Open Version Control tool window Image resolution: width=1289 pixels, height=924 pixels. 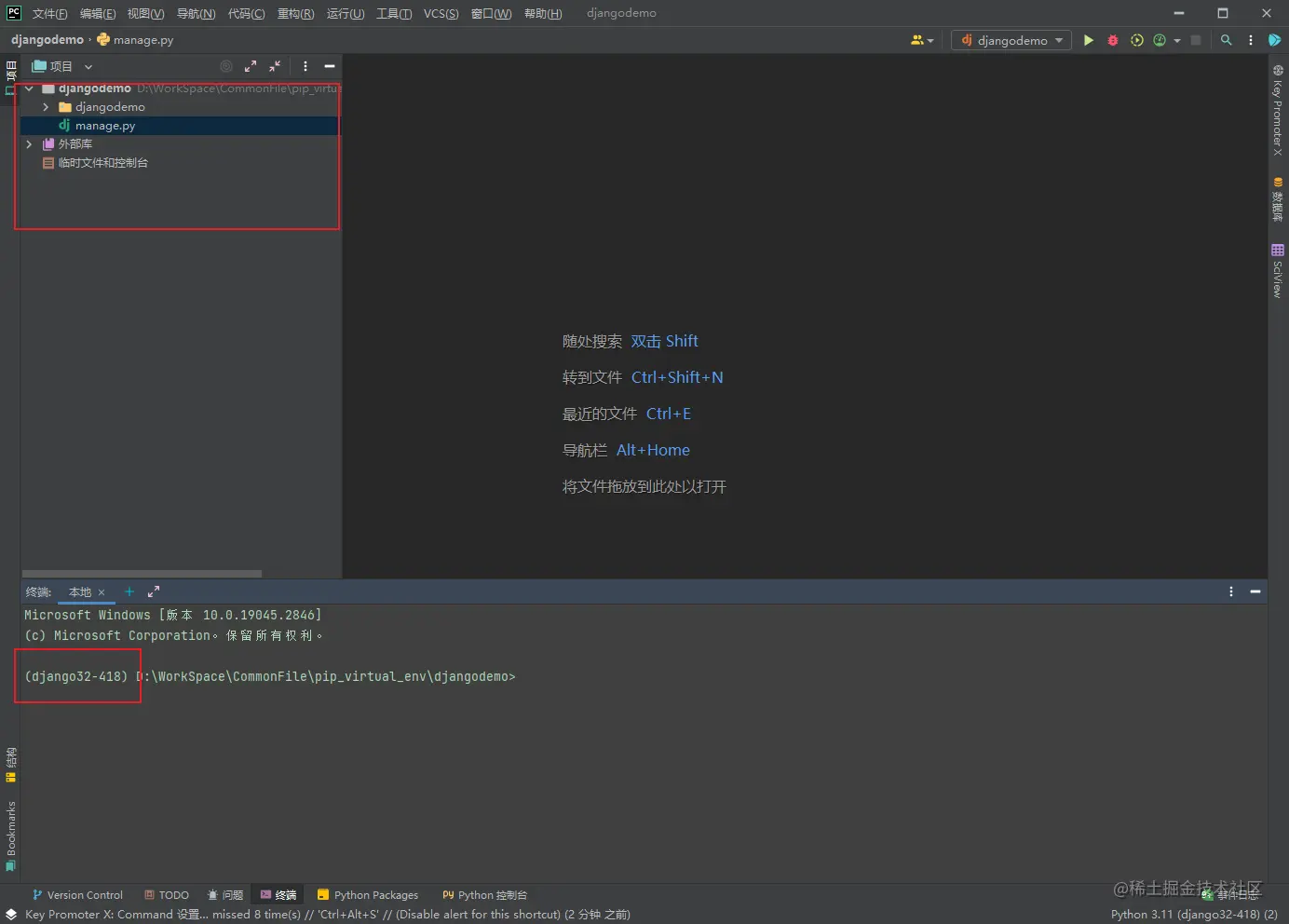[77, 895]
